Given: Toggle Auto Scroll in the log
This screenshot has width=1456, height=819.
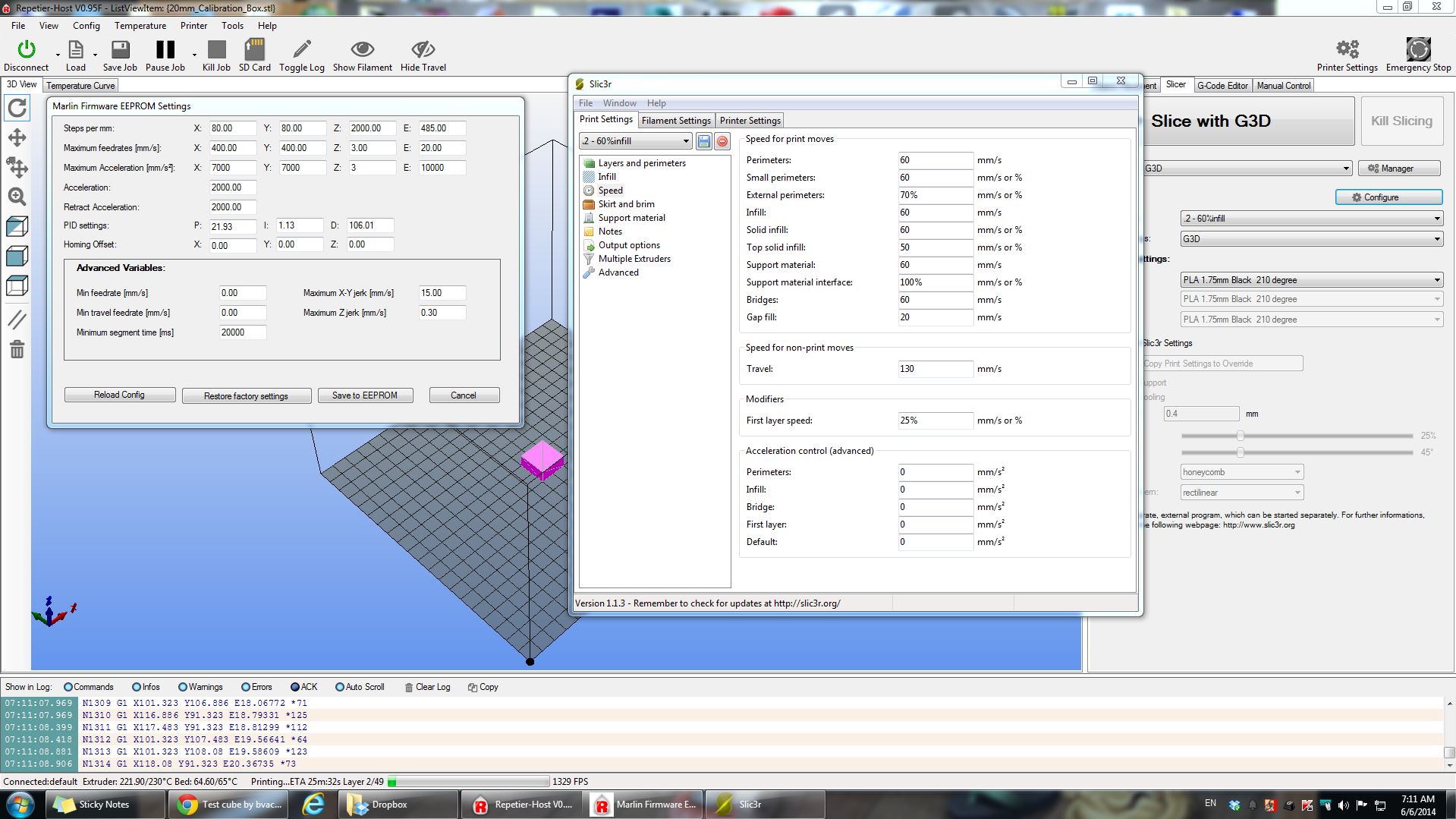Looking at the screenshot, I should 339,687.
